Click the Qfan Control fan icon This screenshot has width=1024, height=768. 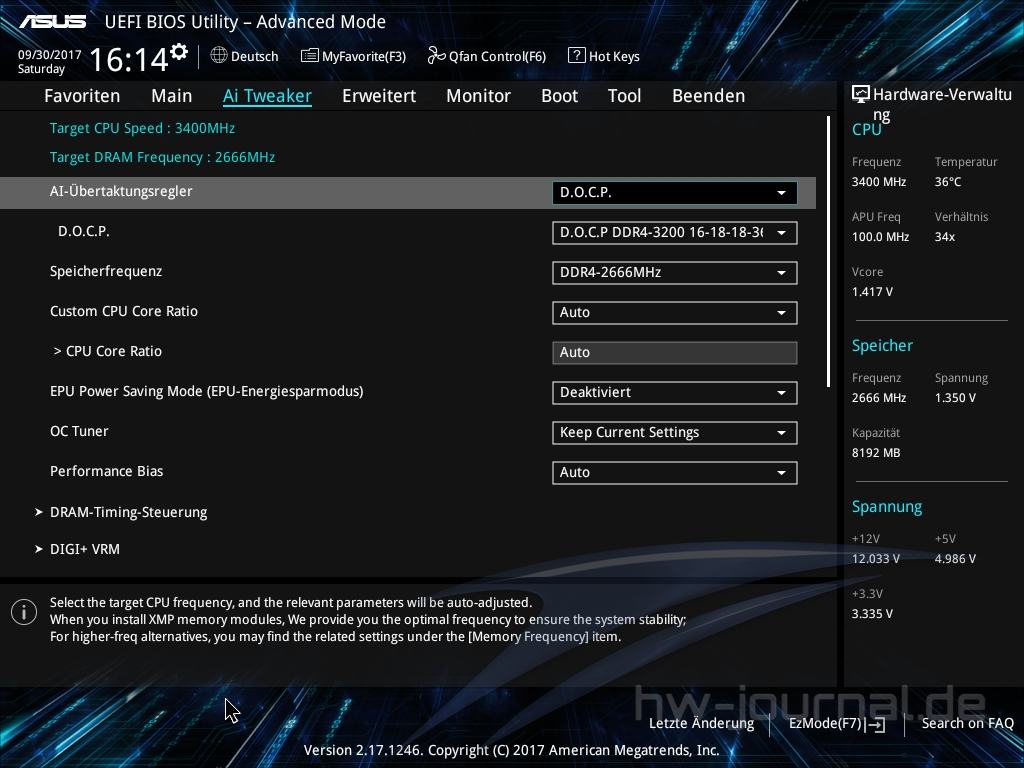436,56
